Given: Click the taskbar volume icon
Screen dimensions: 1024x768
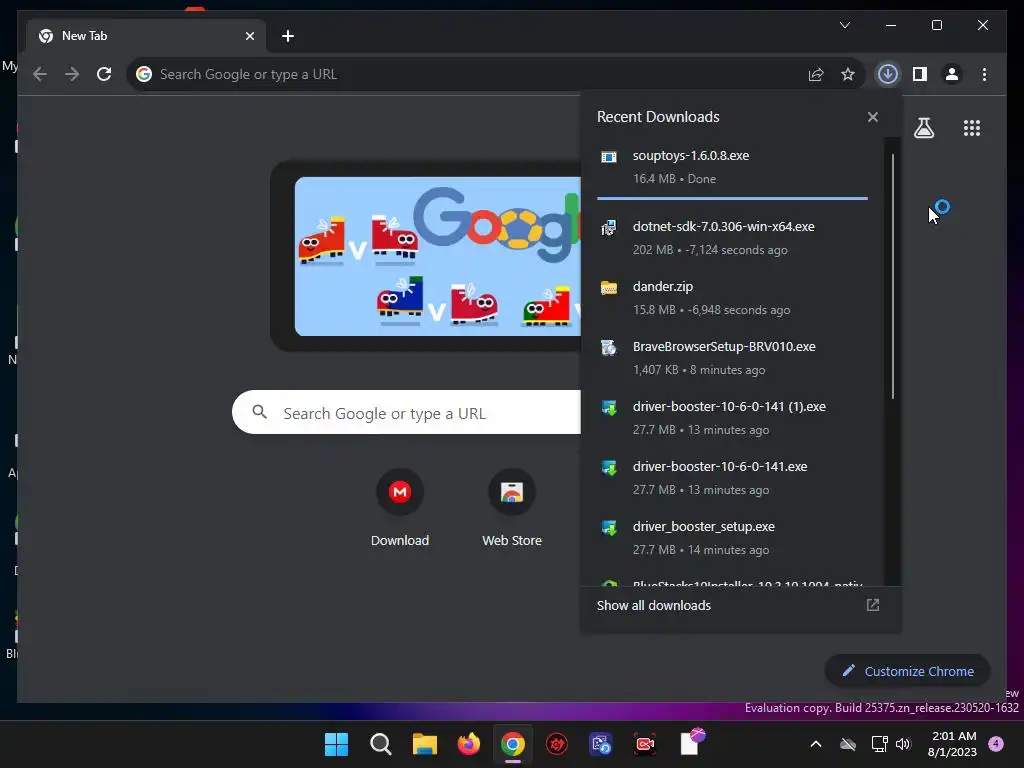Looking at the screenshot, I should (903, 744).
